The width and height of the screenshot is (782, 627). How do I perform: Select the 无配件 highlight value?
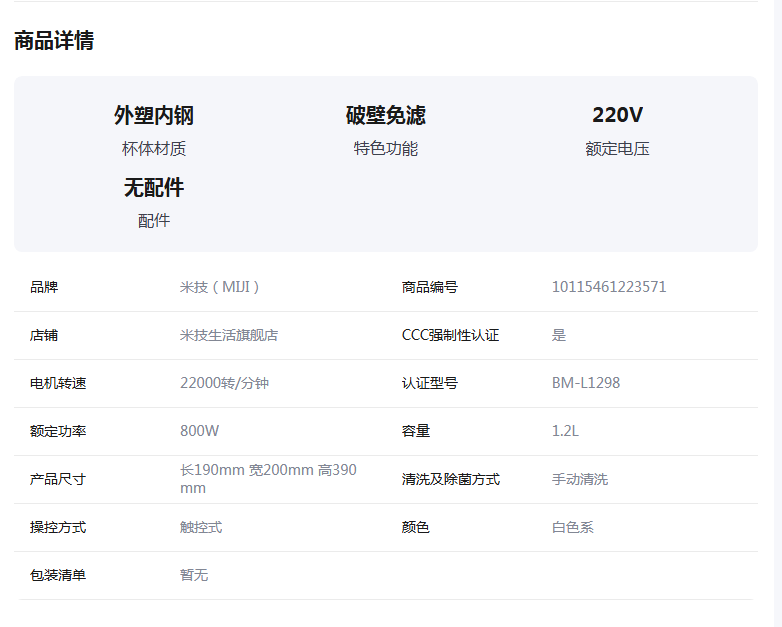pos(154,188)
